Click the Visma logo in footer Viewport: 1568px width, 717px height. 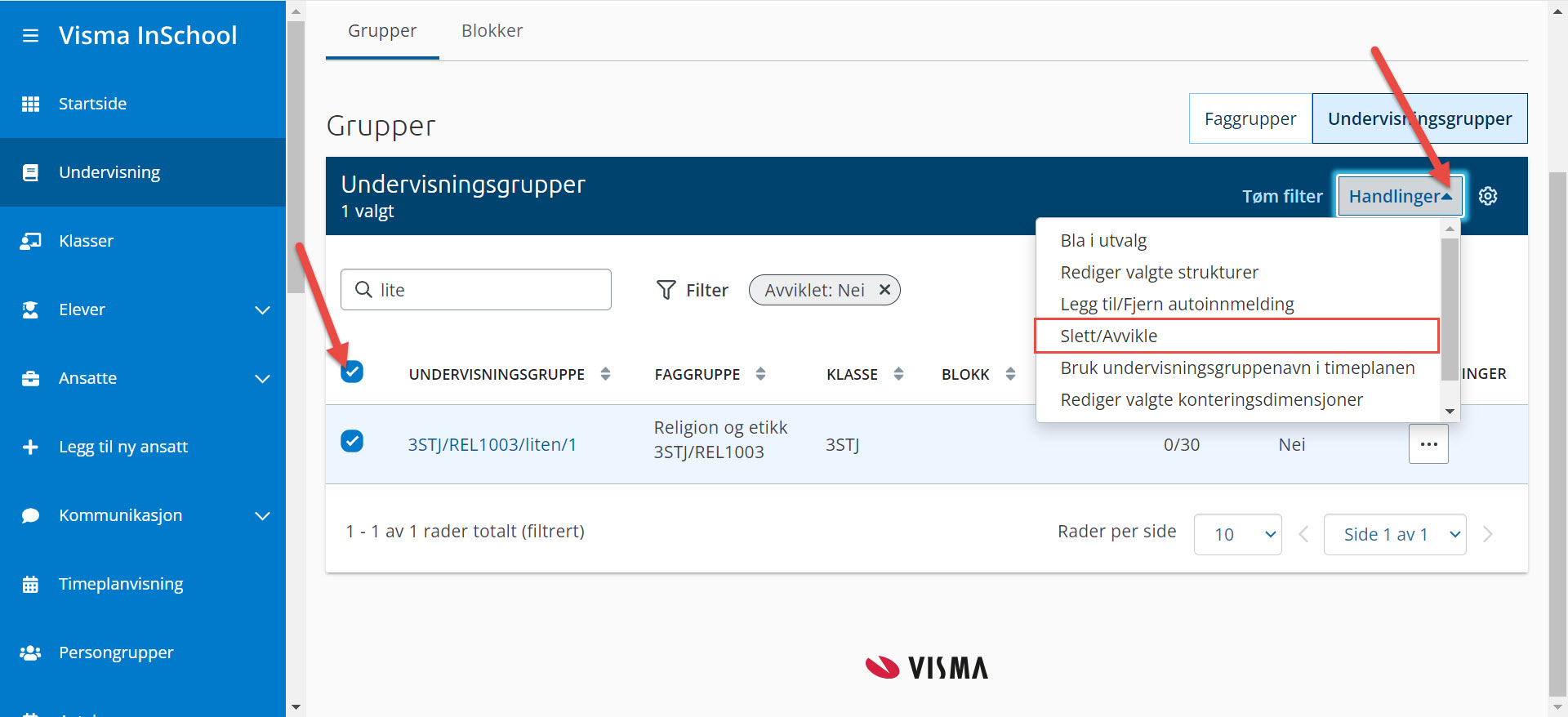tap(926, 667)
